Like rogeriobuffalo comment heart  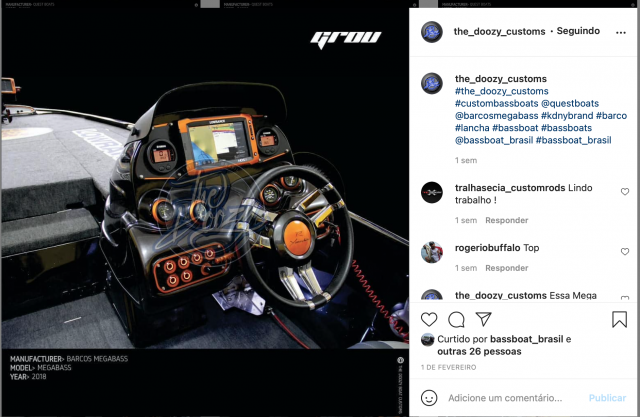(x=625, y=251)
